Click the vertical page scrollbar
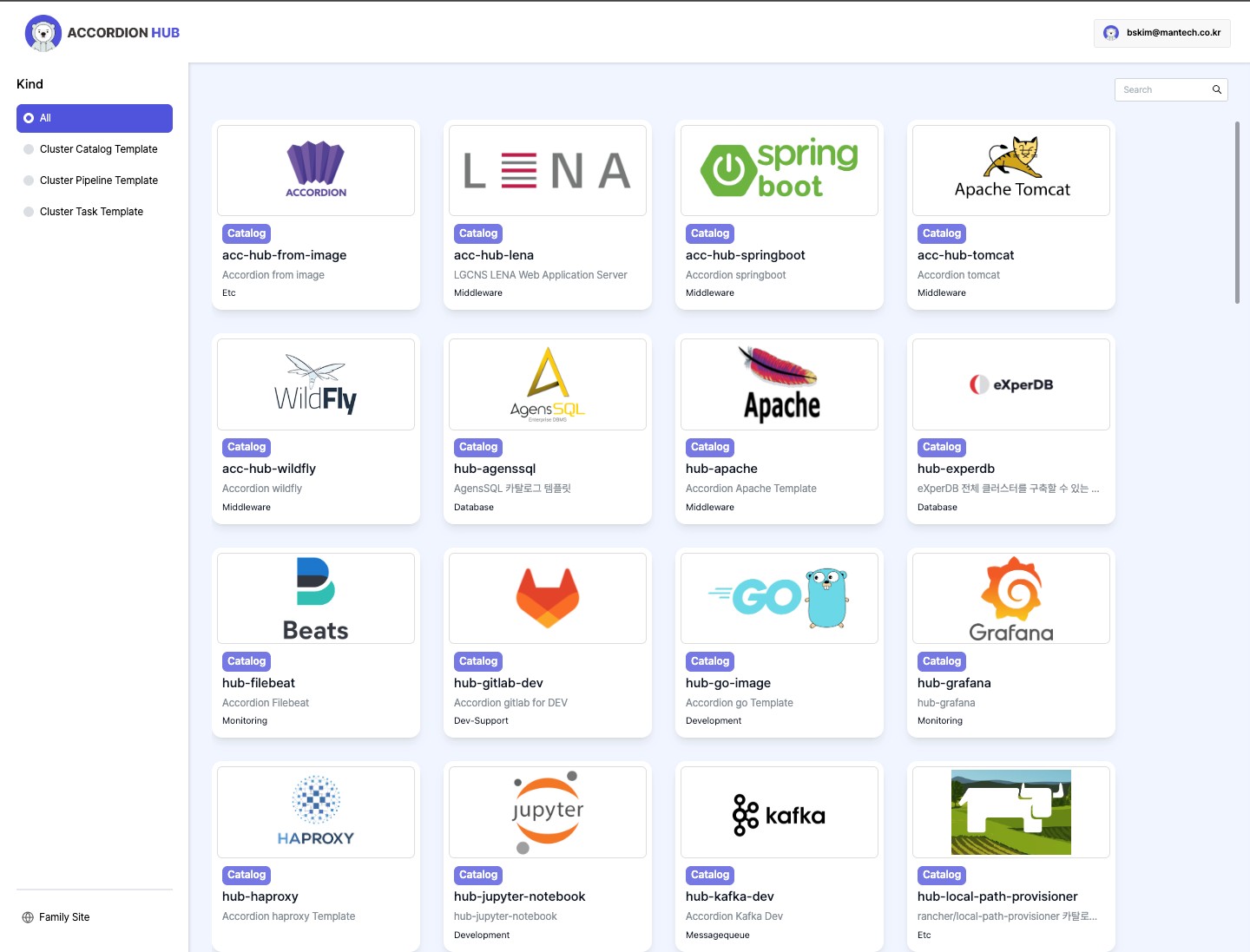Viewport: 1250px width, 952px height. [1237, 213]
